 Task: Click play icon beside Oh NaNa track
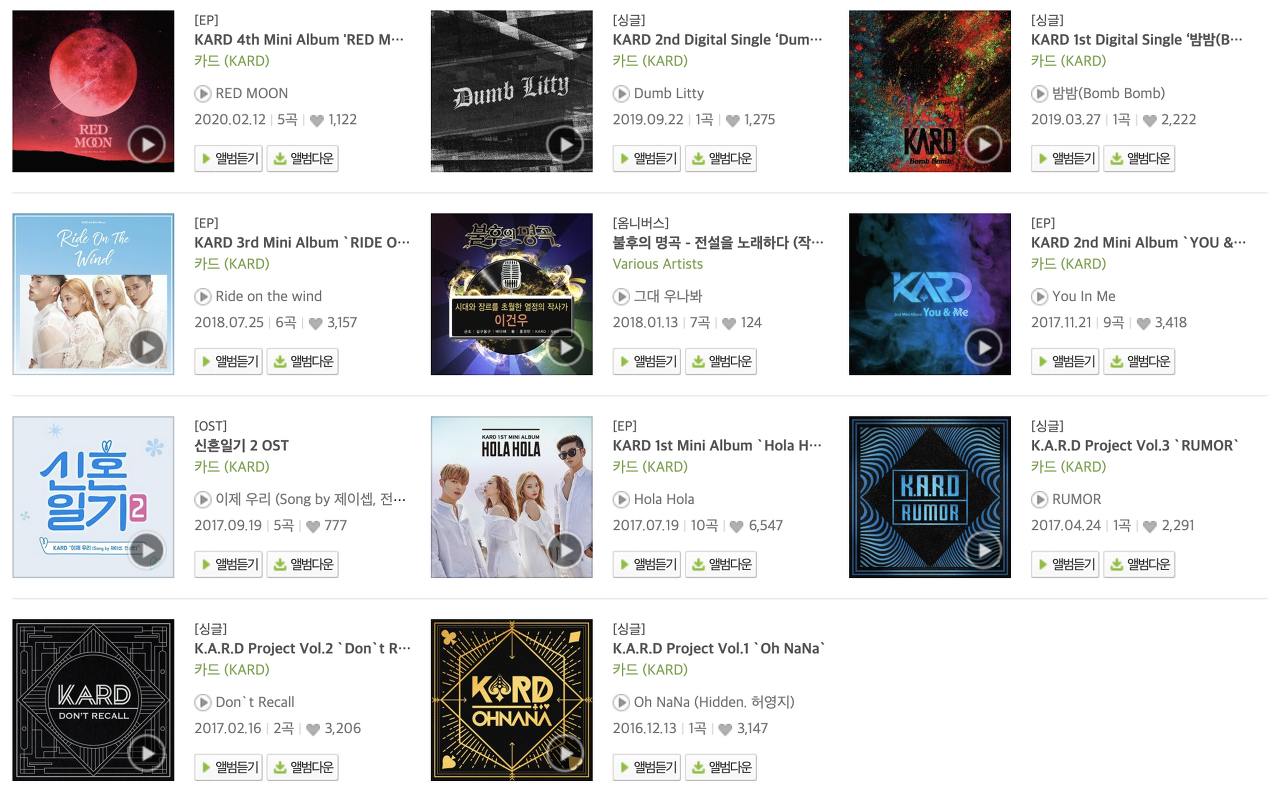[621, 702]
